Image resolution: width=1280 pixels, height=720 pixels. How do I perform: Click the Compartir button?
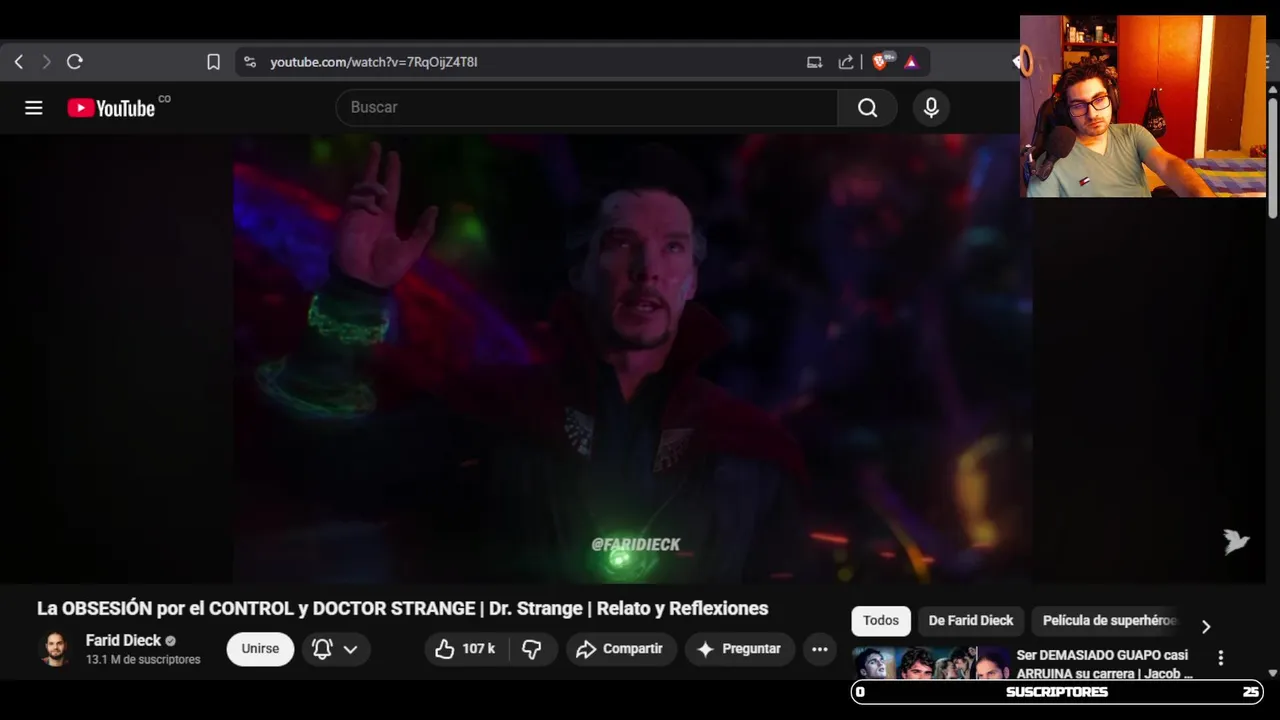pyautogui.click(x=621, y=649)
